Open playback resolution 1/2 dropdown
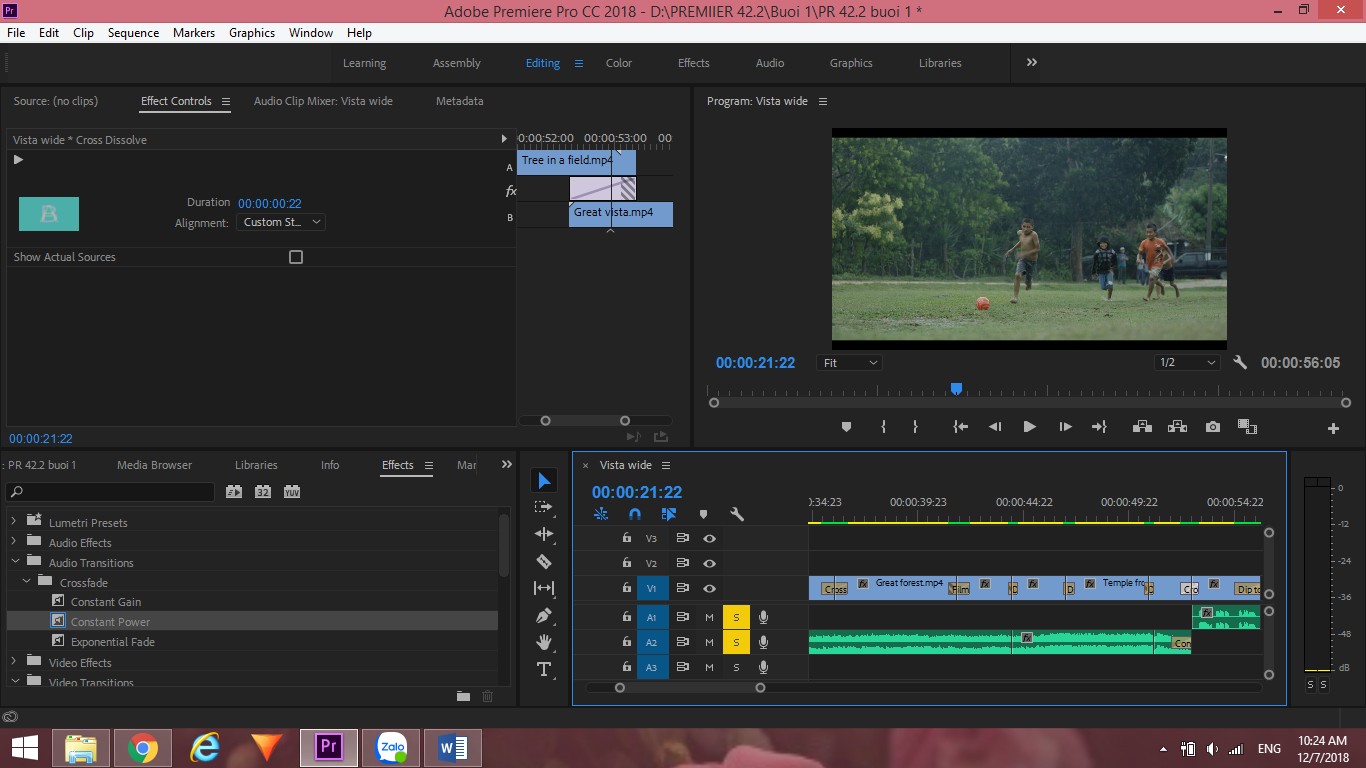This screenshot has height=768, width=1366. click(x=1187, y=363)
